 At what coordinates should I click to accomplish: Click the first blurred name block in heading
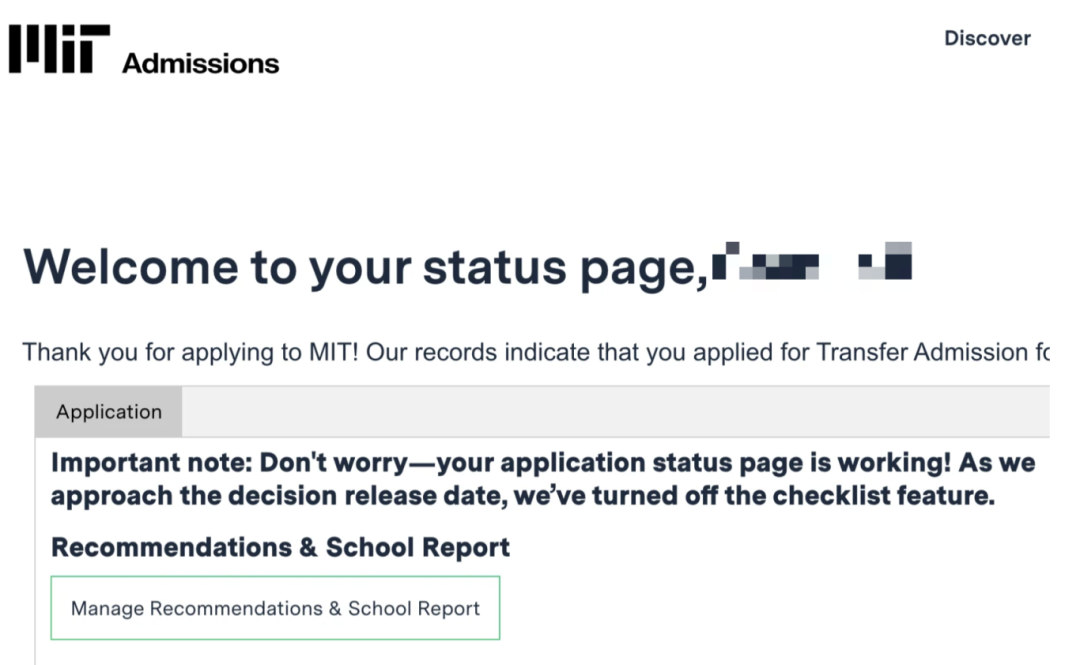(766, 261)
